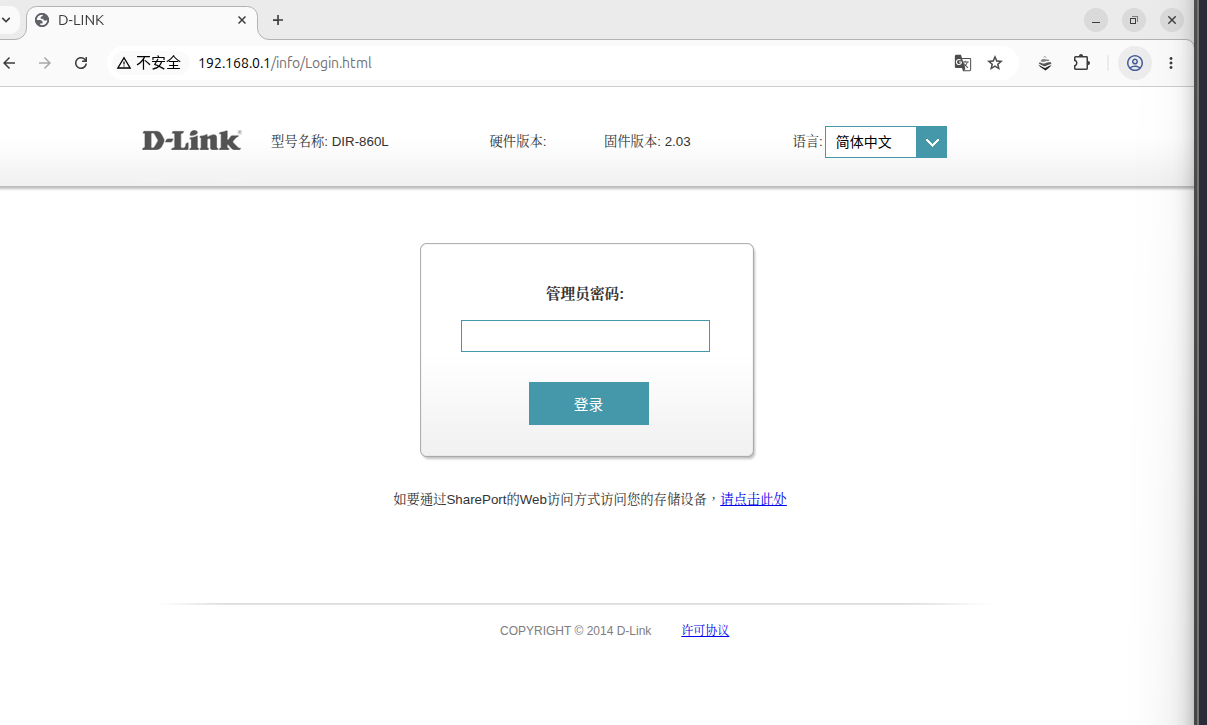Open the 简体中文 language dropdown
The height and width of the screenshot is (725, 1207).
click(x=885, y=142)
